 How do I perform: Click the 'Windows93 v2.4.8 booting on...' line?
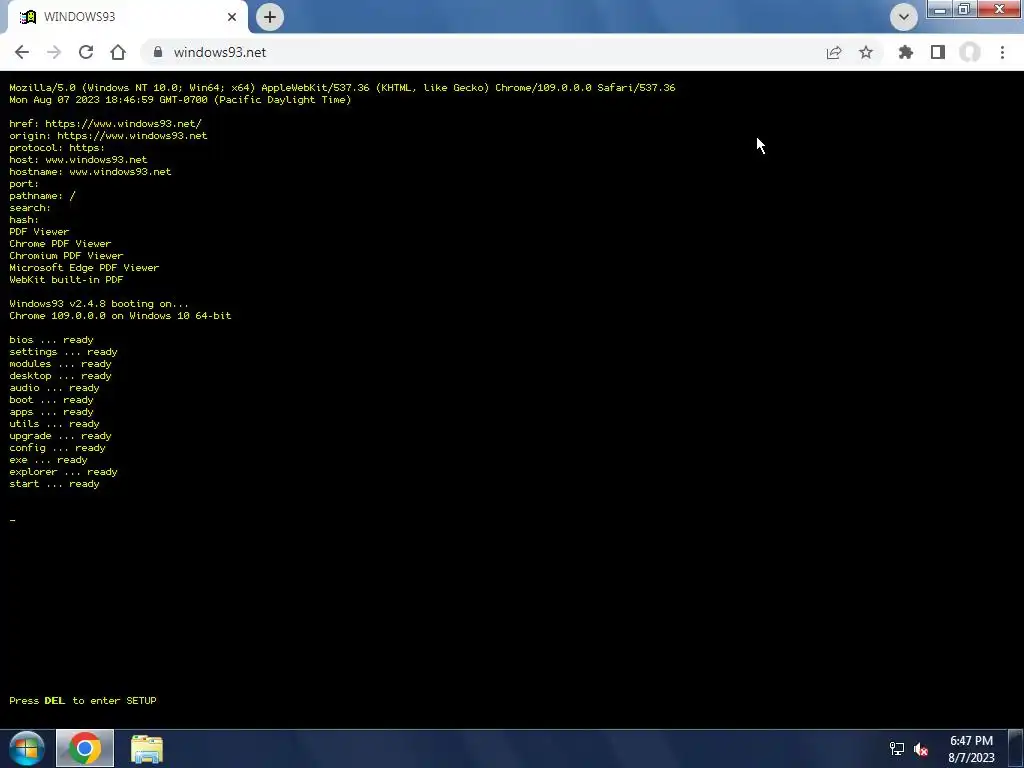pos(99,304)
